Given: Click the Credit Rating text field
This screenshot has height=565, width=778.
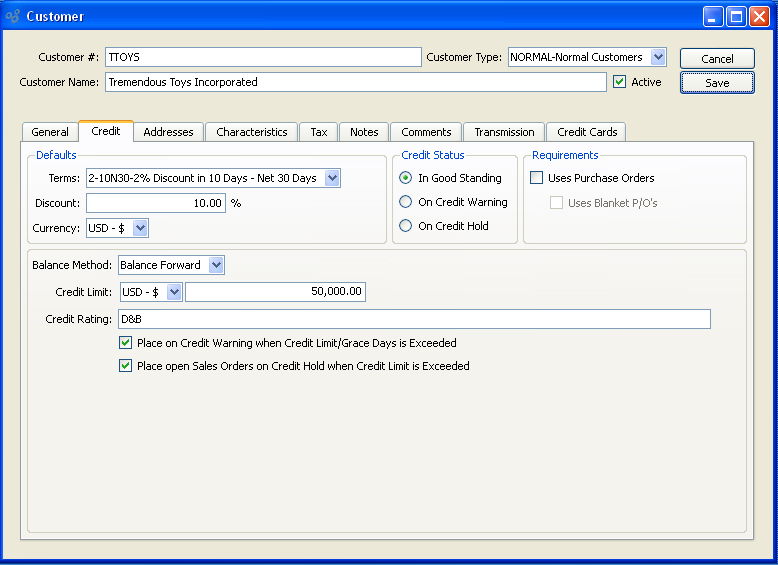Looking at the screenshot, I should point(413,319).
